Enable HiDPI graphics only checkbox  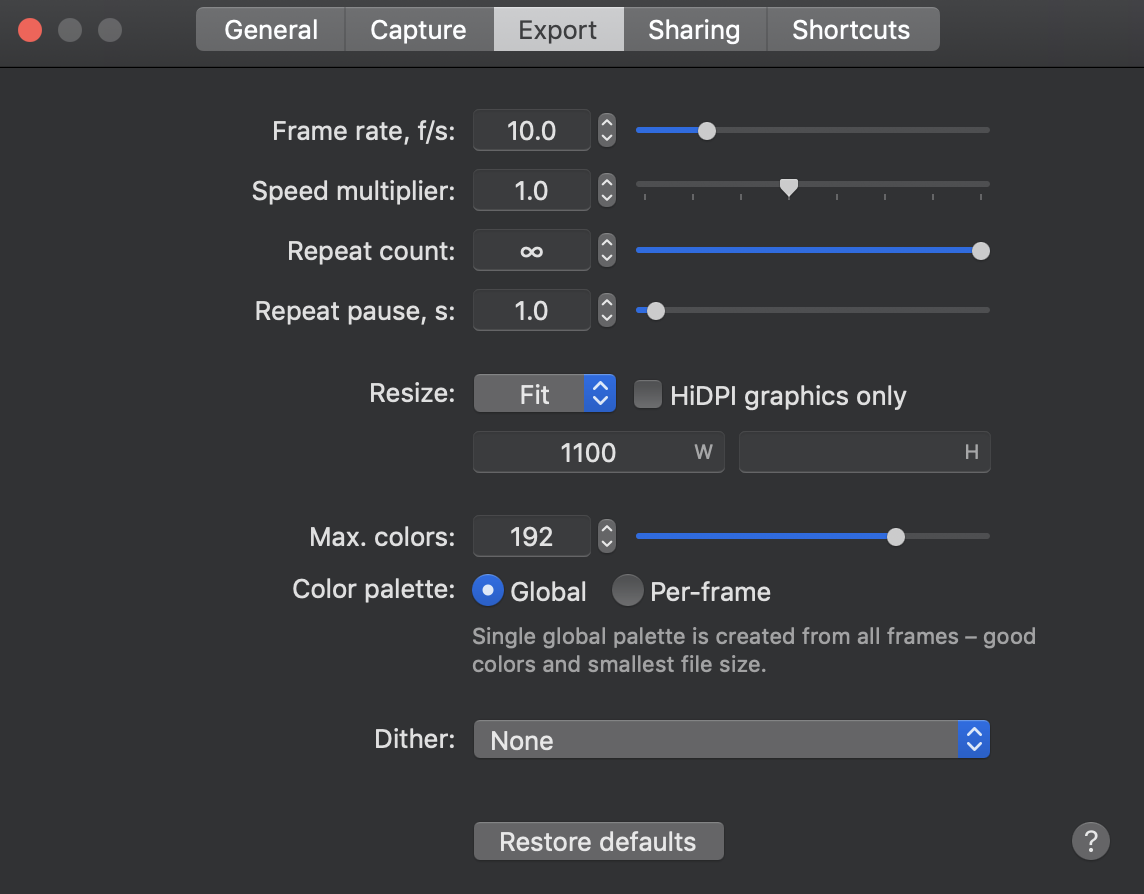(649, 395)
